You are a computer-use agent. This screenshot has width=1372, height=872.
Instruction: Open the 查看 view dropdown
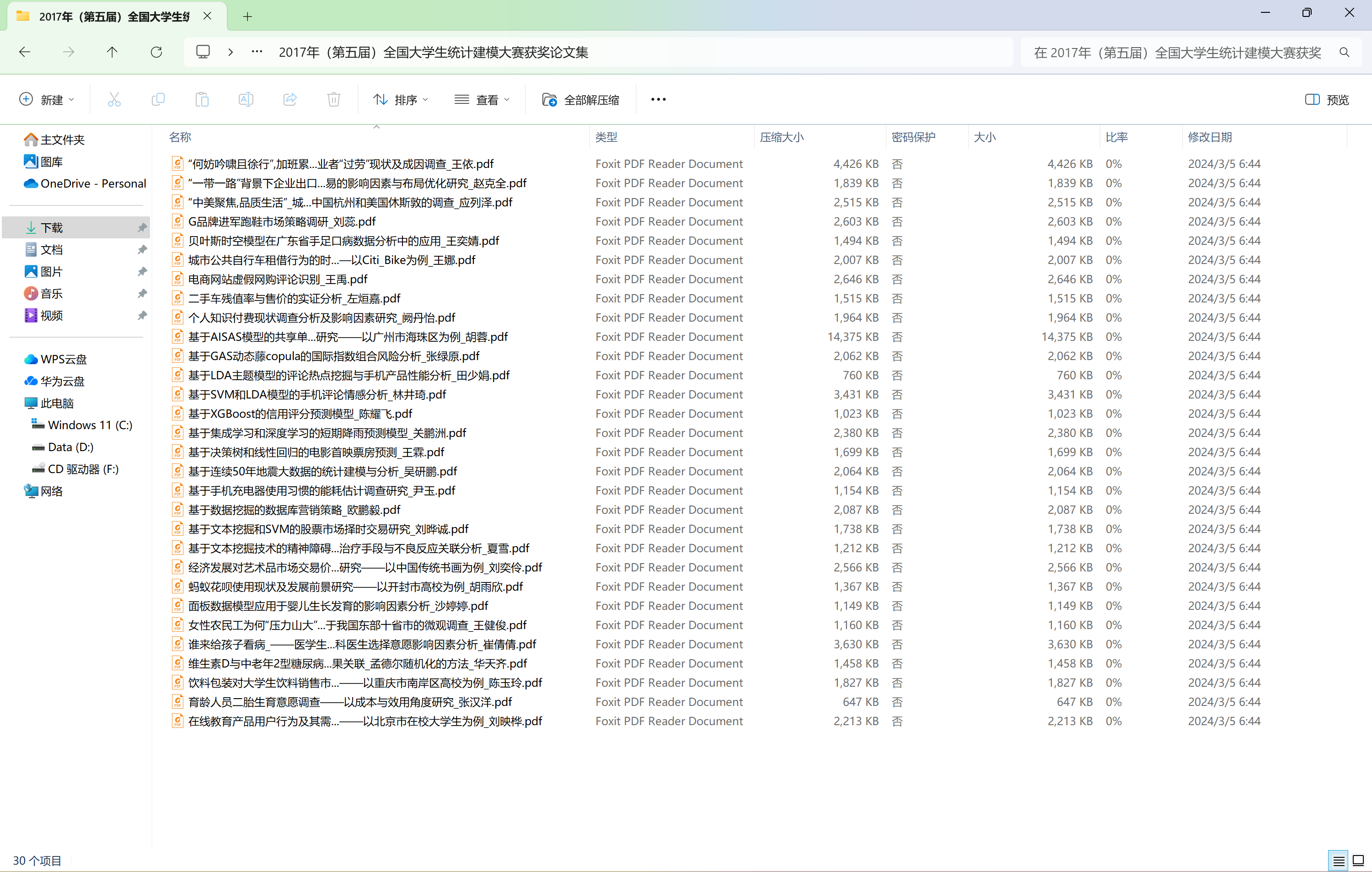tap(482, 100)
